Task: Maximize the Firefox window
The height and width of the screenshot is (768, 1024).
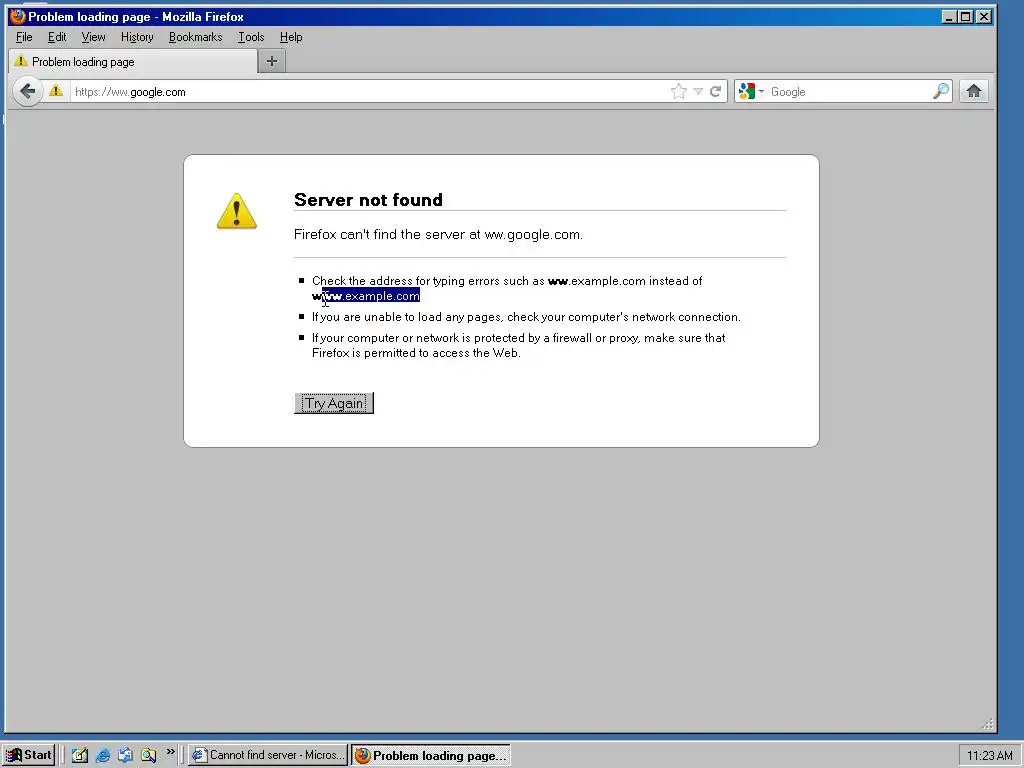Action: [x=965, y=17]
